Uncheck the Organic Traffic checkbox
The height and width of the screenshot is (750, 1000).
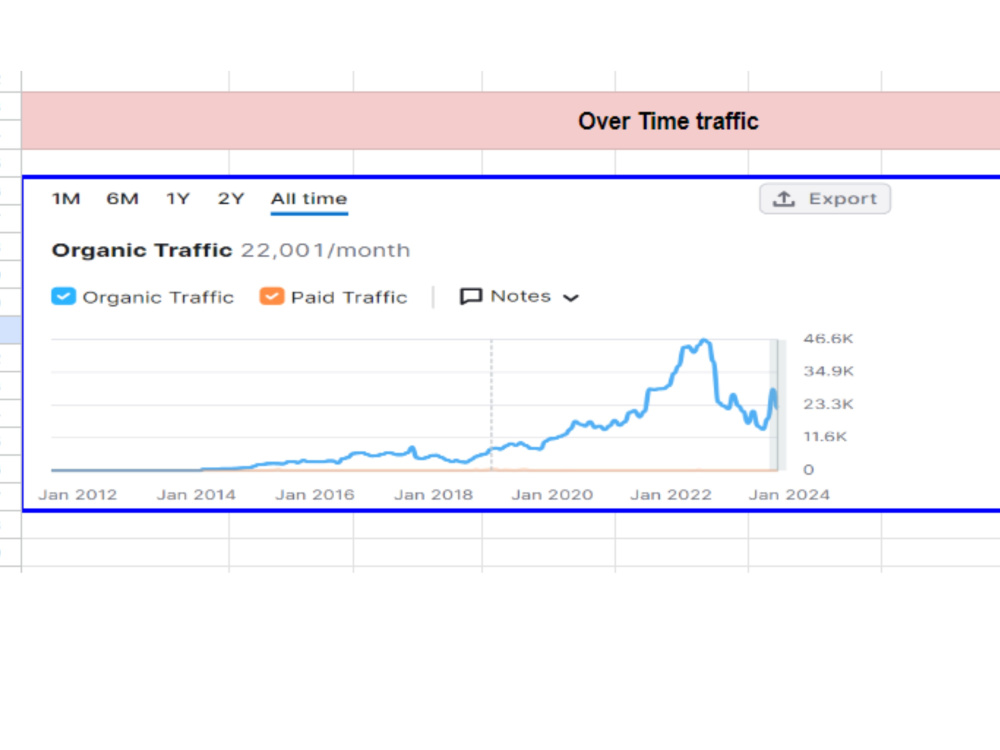point(63,297)
